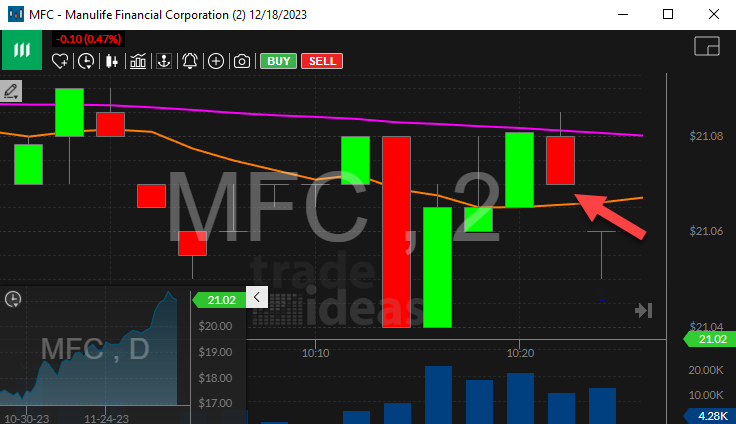Image resolution: width=736 pixels, height=424 pixels.
Task: Click the $17.00 mini chart price label
Action: pyautogui.click(x=215, y=403)
